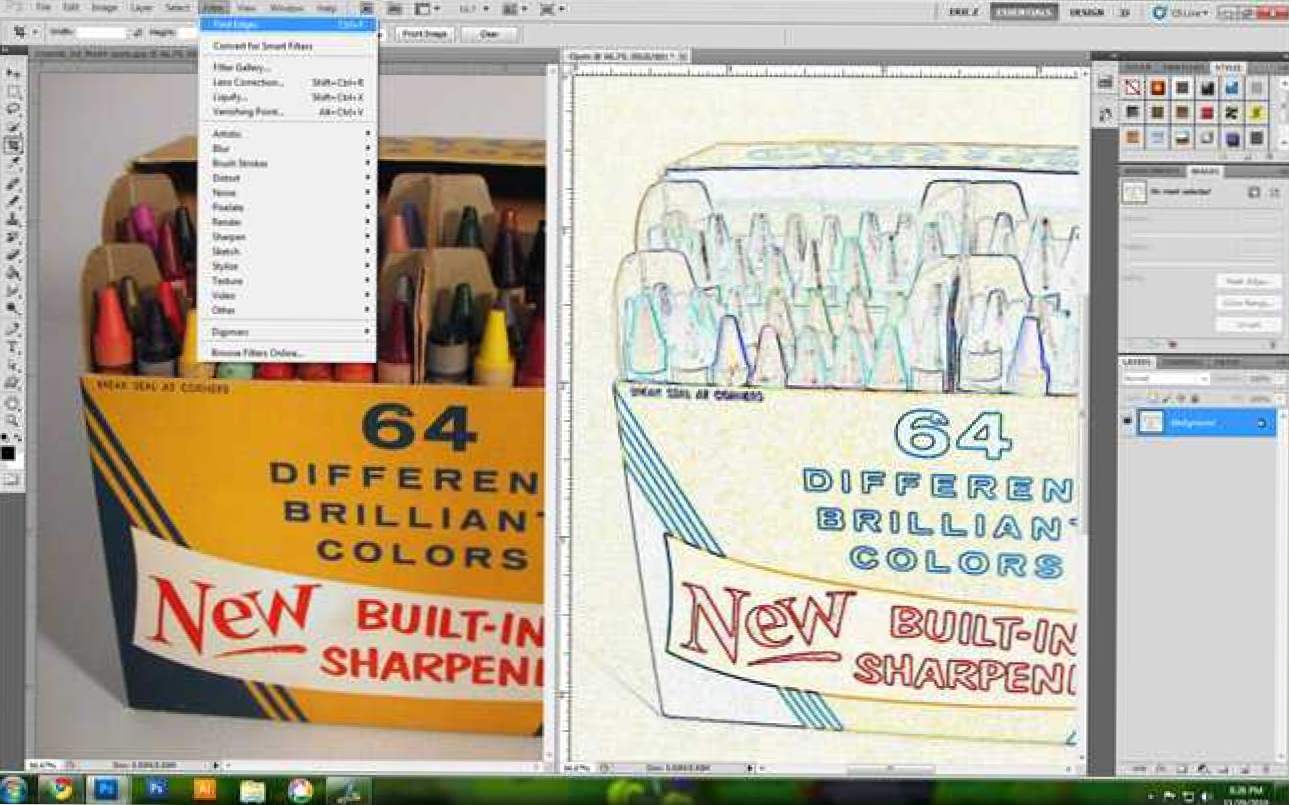
Task: Open the View Extras dropdown
Action: click(x=427, y=8)
